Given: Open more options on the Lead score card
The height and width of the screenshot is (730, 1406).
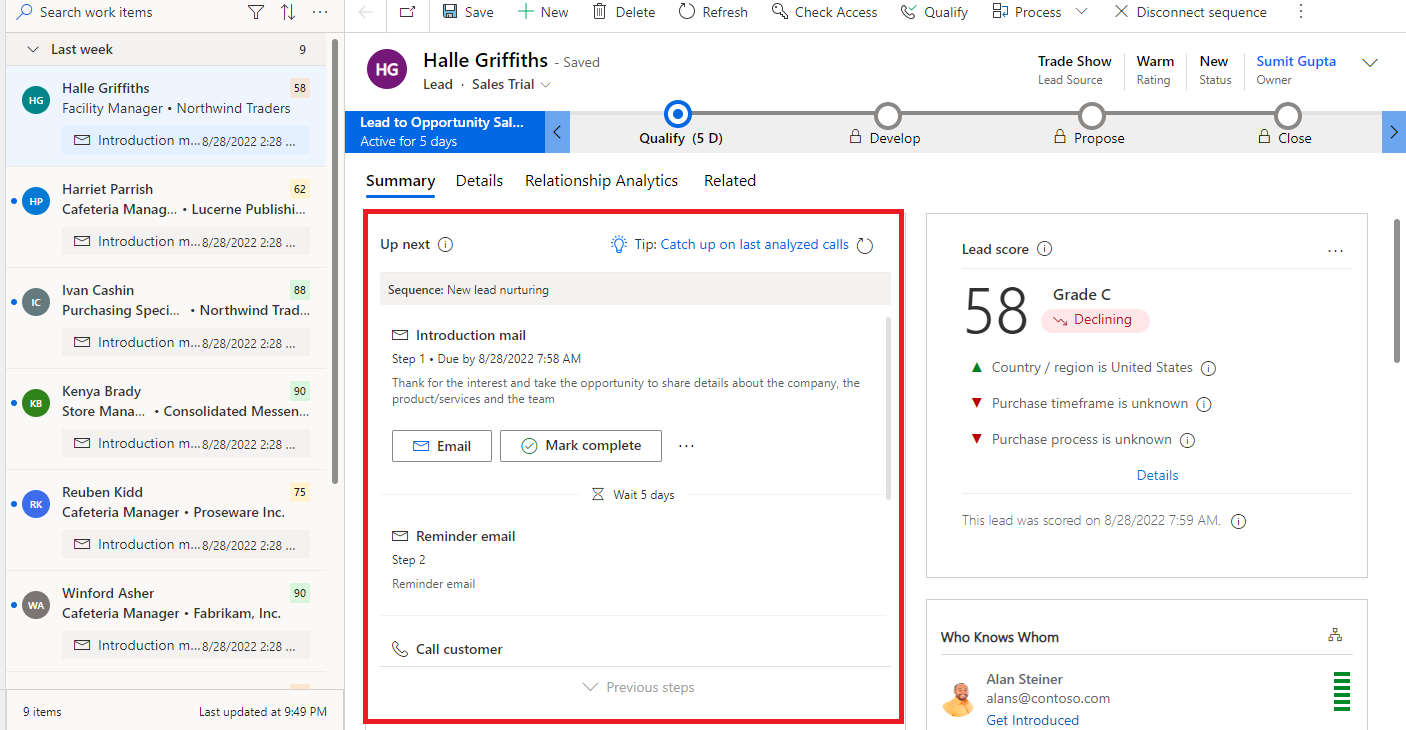Looking at the screenshot, I should click(x=1335, y=251).
